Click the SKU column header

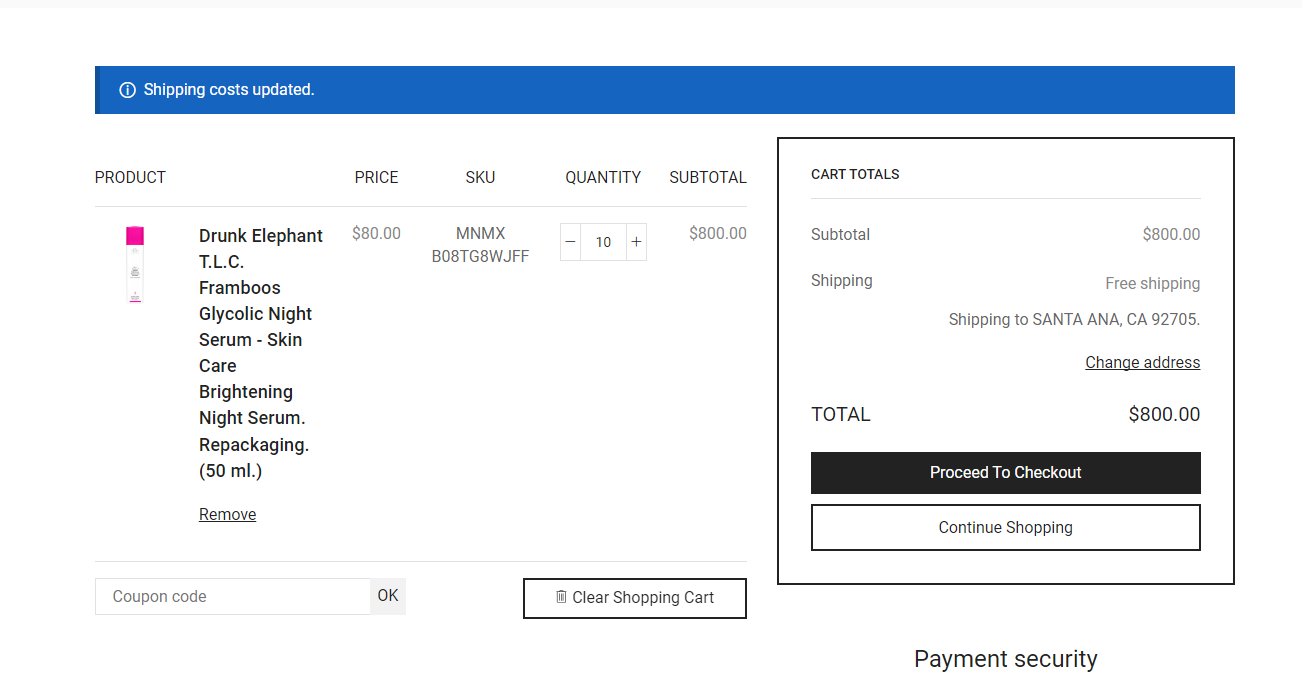click(480, 177)
